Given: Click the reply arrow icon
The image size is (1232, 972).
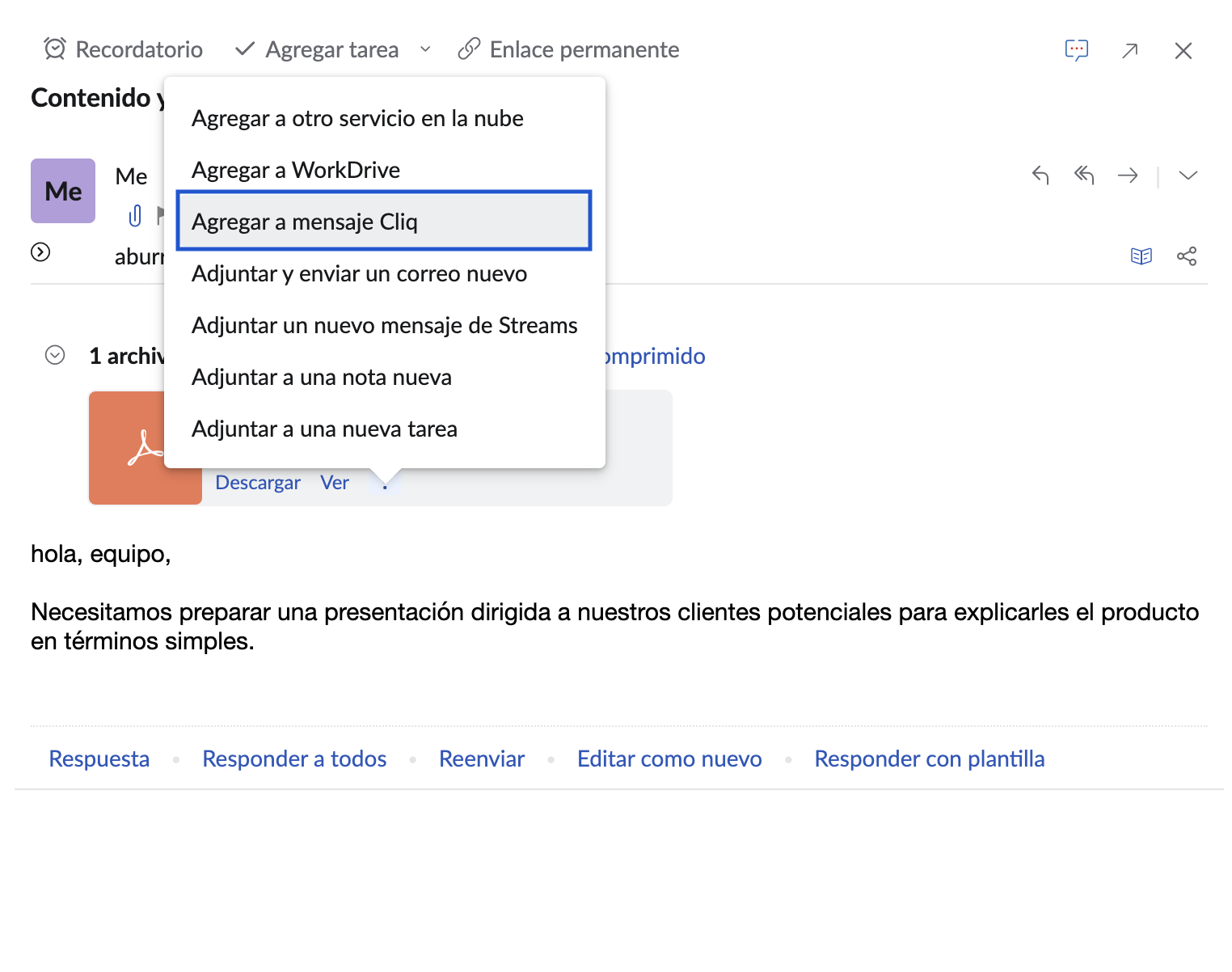Looking at the screenshot, I should click(x=1040, y=175).
